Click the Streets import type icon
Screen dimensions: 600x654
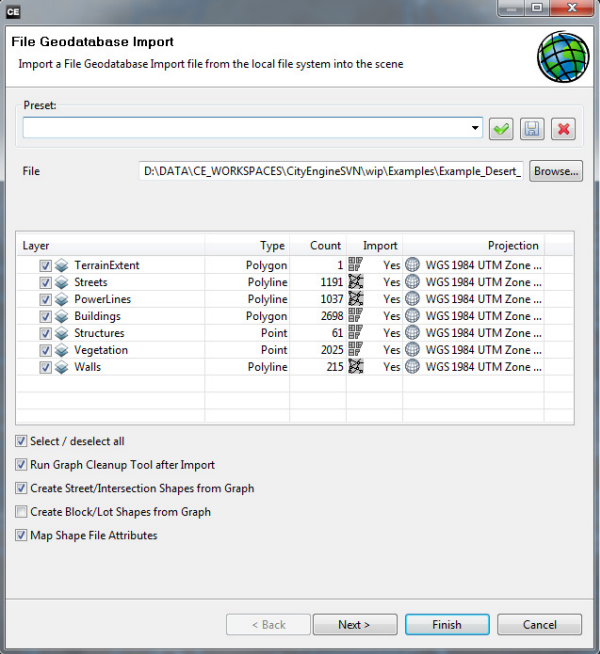pos(355,282)
